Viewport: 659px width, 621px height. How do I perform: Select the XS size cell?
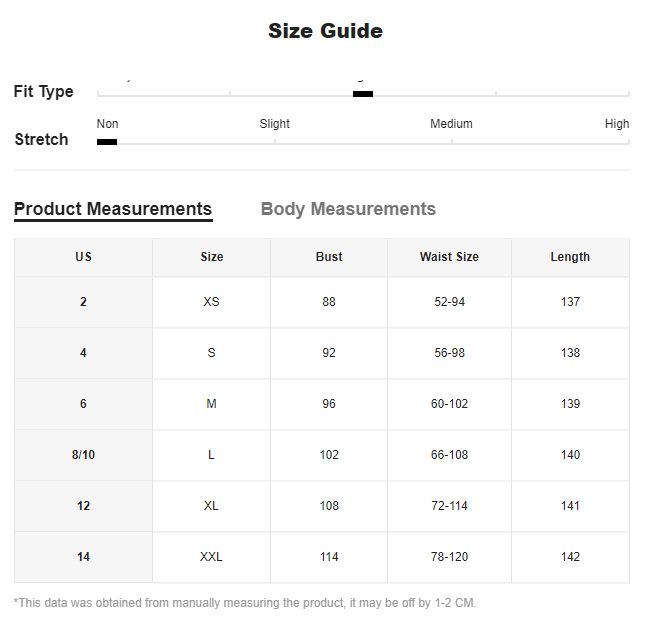211,302
